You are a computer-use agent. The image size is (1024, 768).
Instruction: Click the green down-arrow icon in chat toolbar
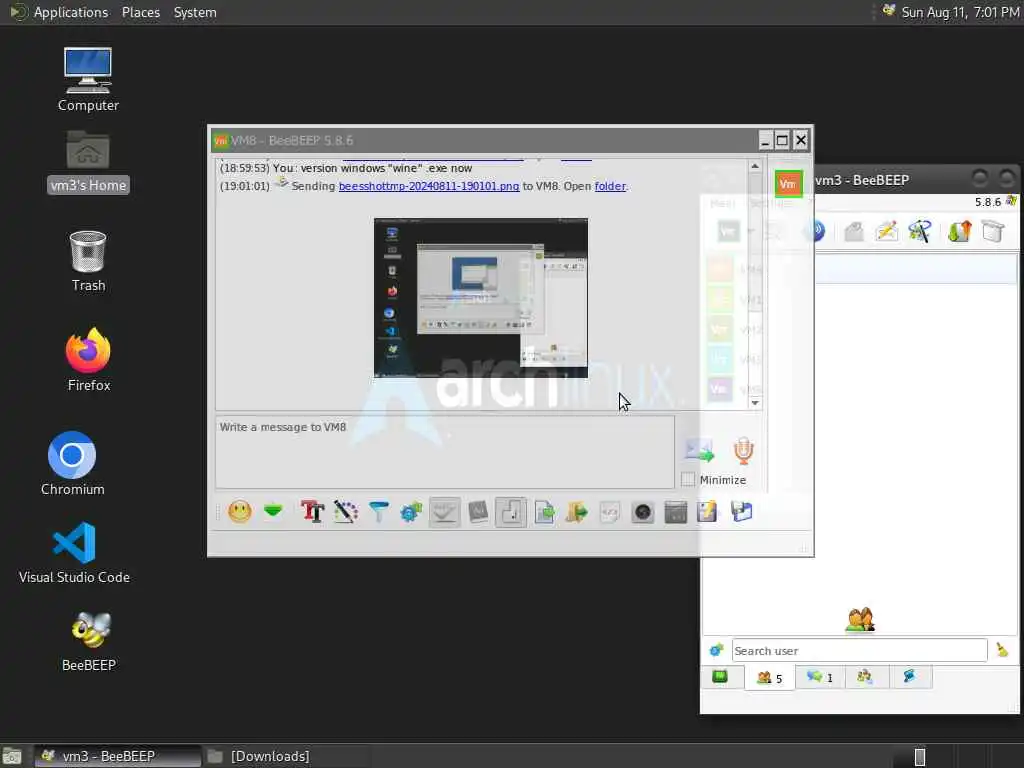pyautogui.click(x=273, y=510)
